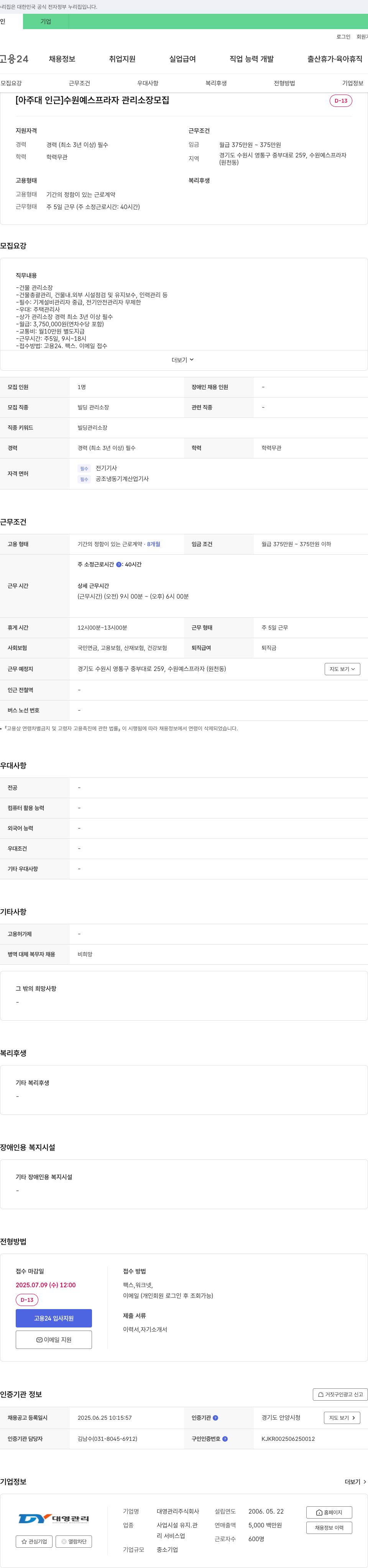Jump to the 우대사항 section tab
The width and height of the screenshot is (368, 1568).
tap(148, 83)
